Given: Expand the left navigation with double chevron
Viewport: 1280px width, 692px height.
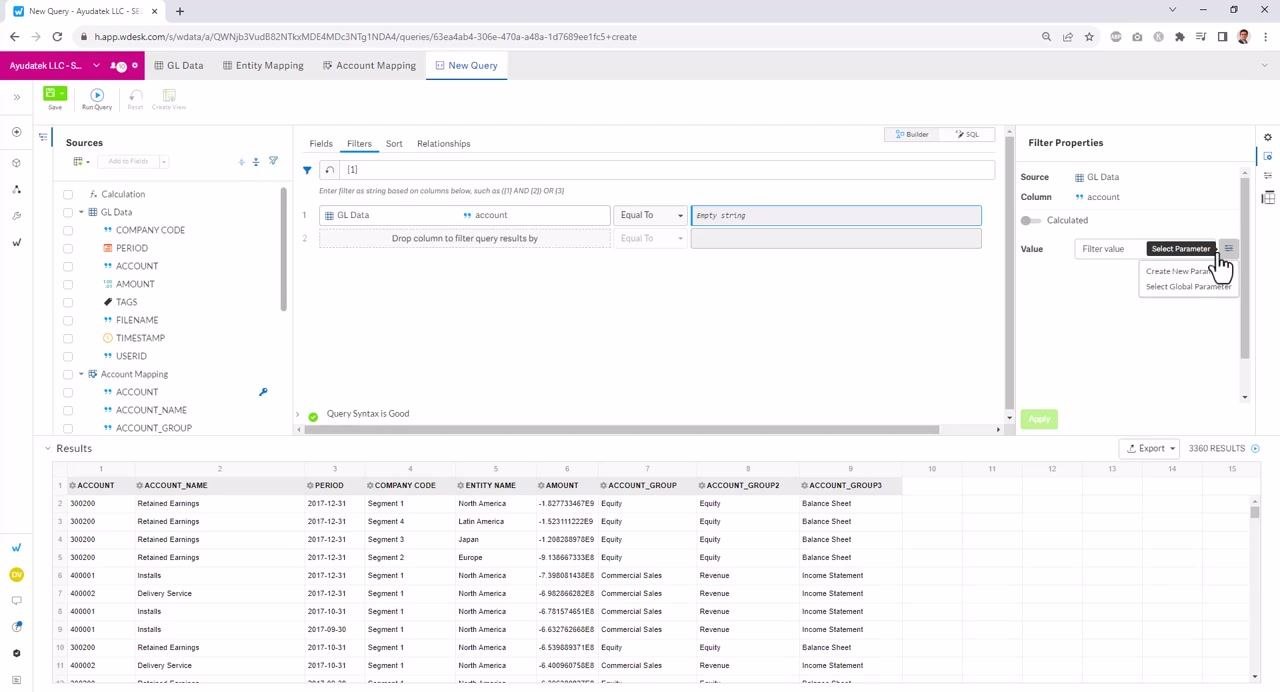Looking at the screenshot, I should click(16, 97).
